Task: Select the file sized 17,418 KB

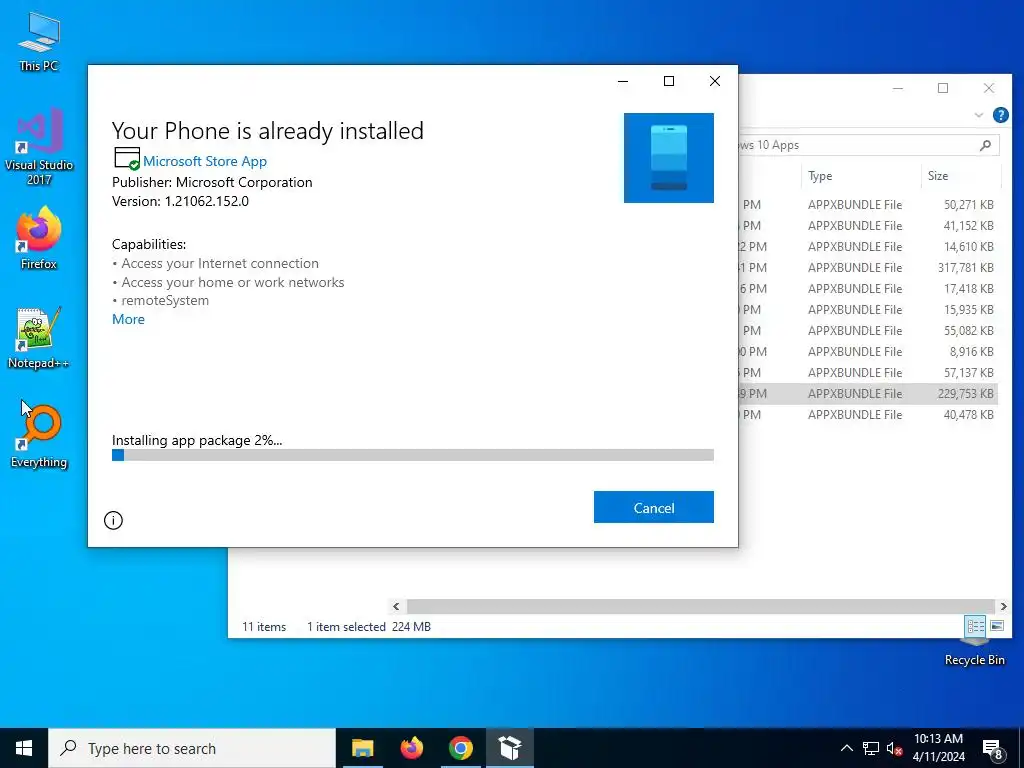Action: (869, 288)
